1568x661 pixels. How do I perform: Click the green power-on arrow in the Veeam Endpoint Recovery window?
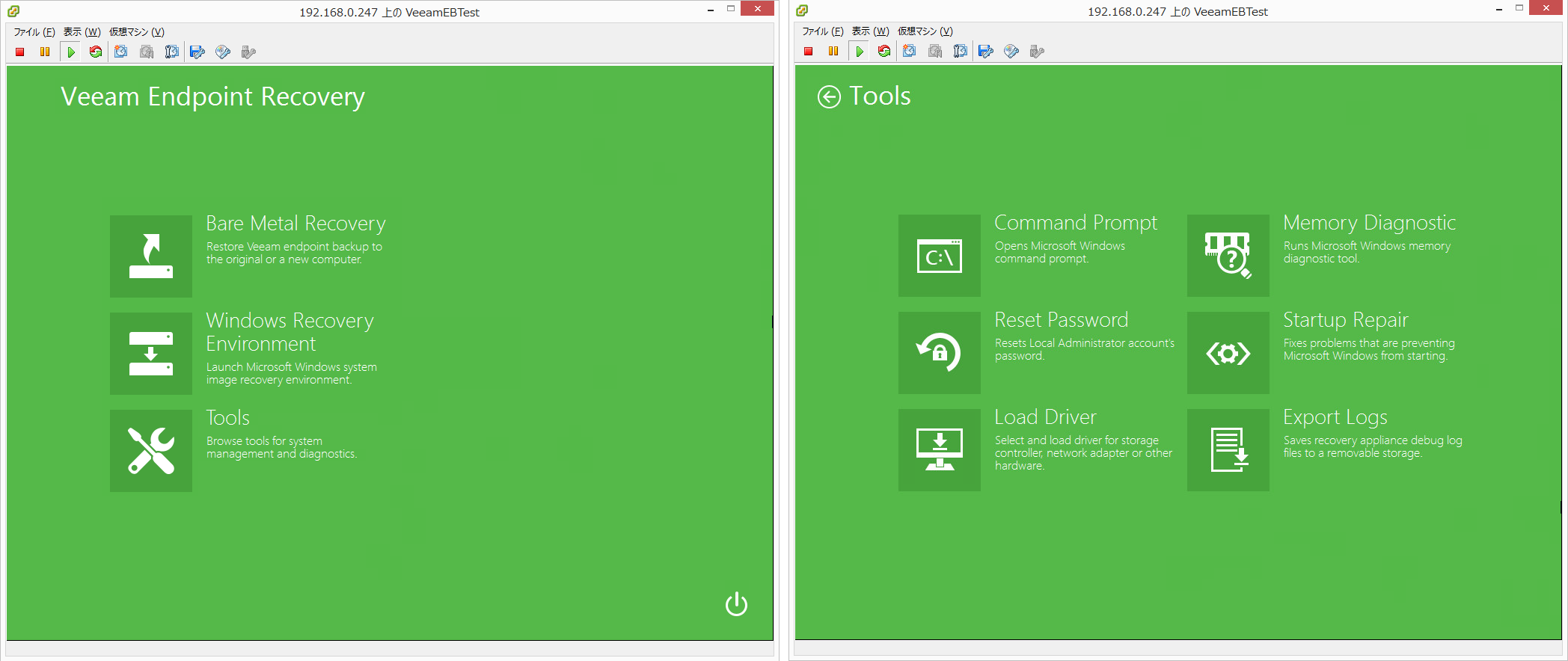point(71,52)
